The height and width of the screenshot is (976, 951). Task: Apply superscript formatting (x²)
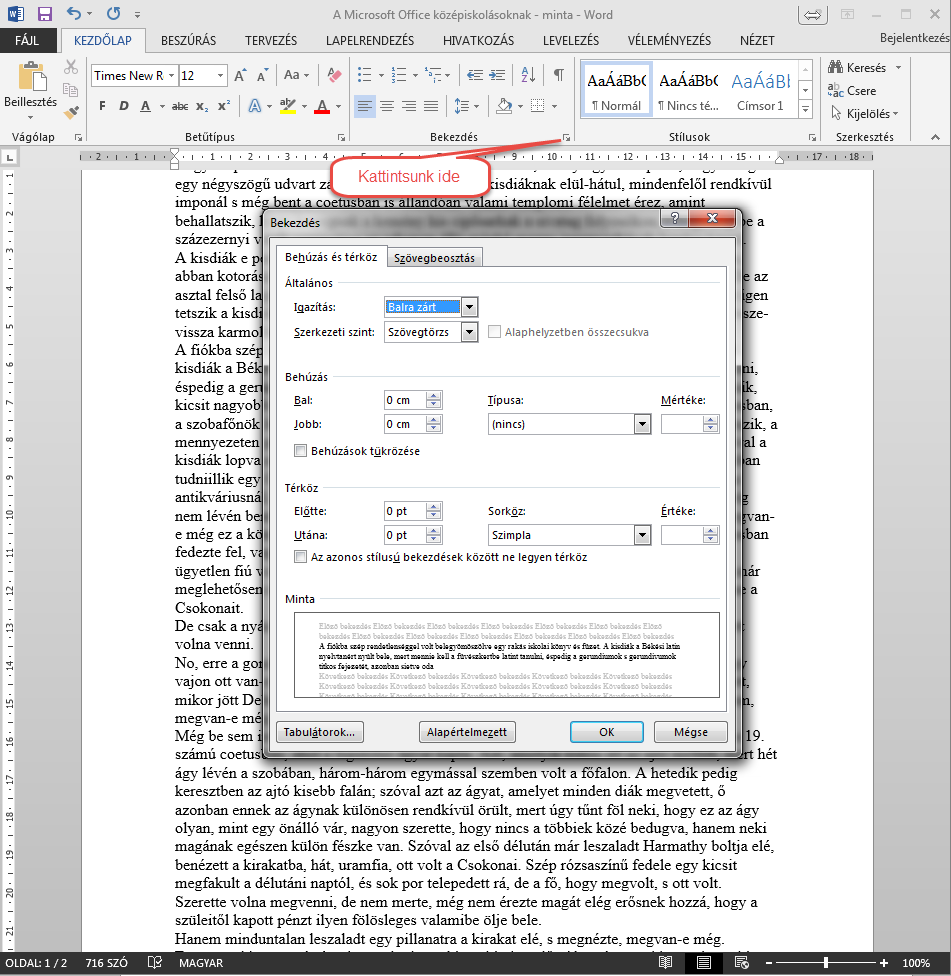click(224, 106)
